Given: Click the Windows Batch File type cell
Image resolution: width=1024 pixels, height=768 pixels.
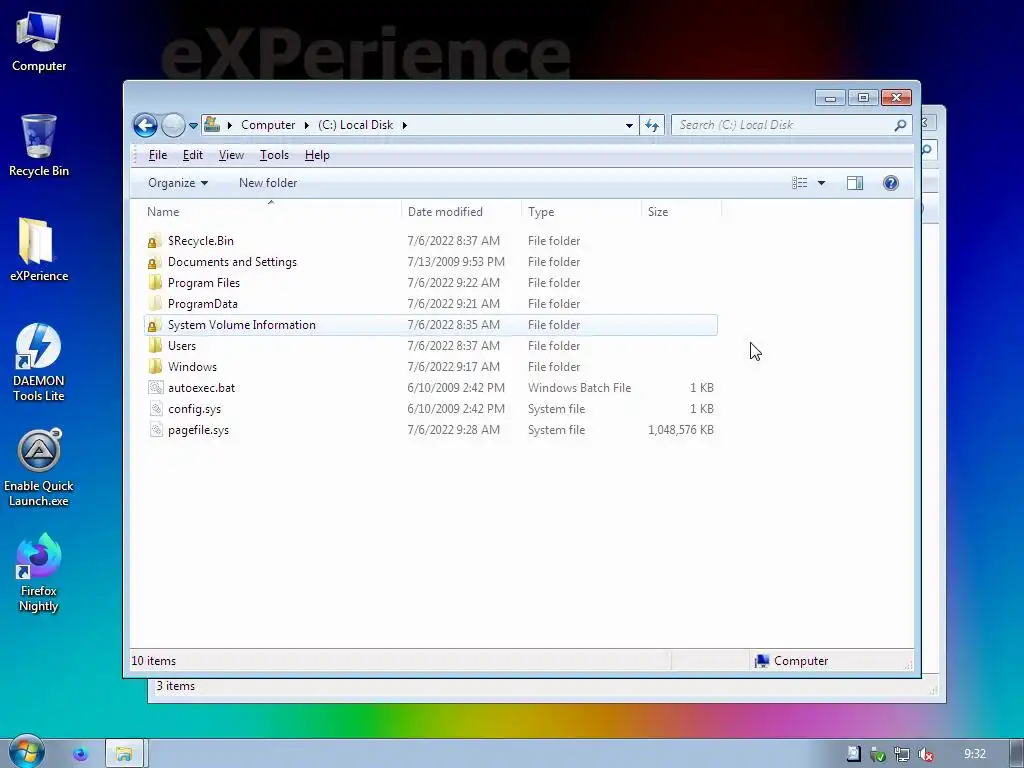Looking at the screenshot, I should [579, 387].
